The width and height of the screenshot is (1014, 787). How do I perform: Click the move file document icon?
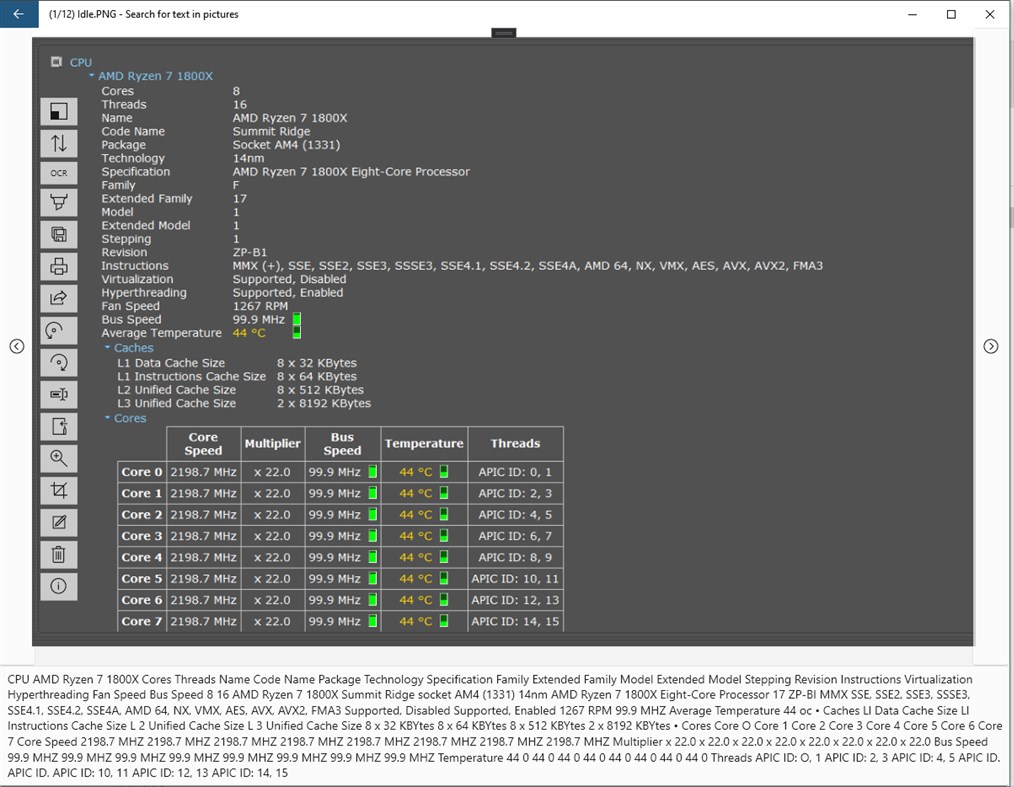pos(59,426)
